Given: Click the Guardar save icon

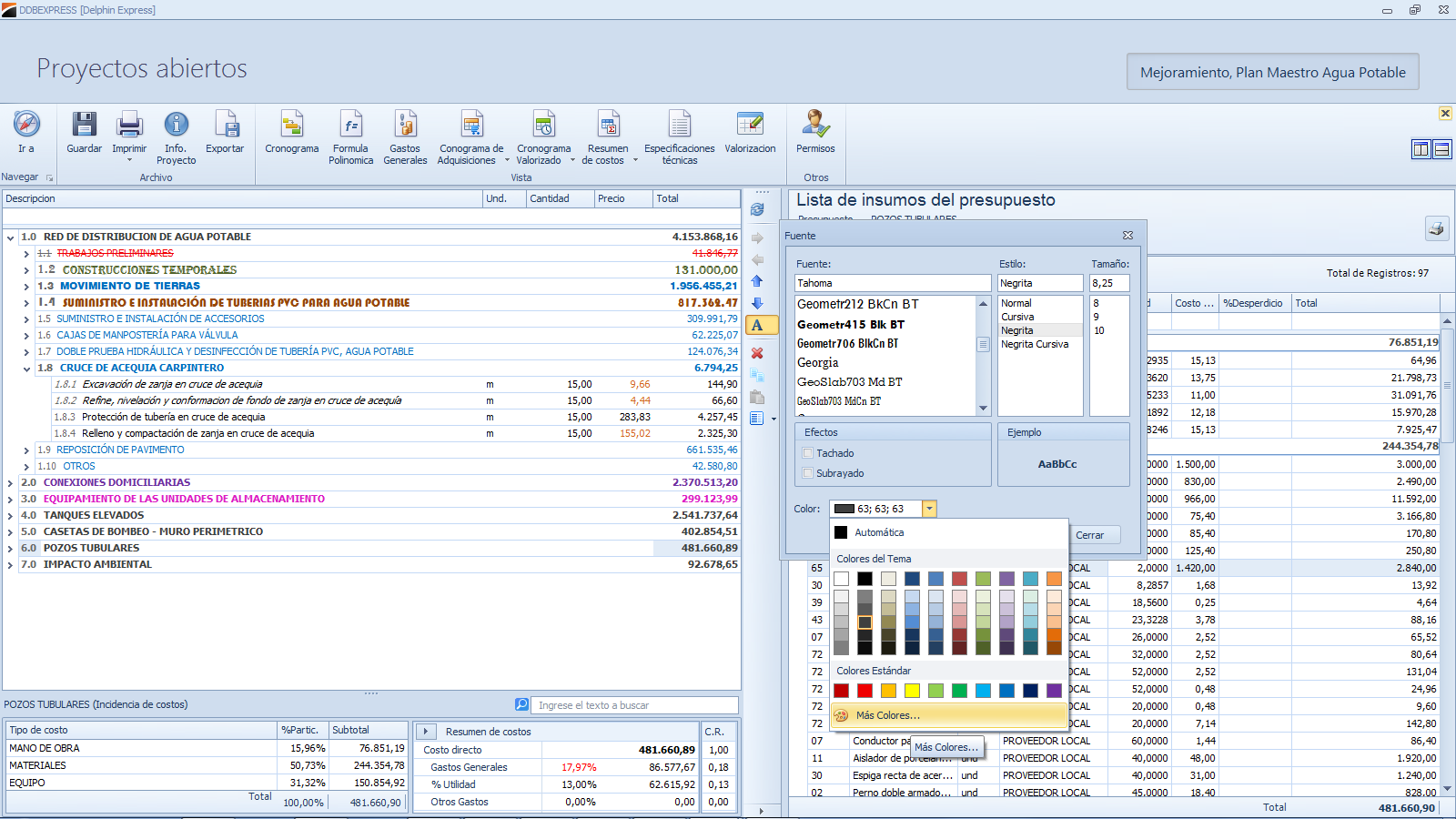Looking at the screenshot, I should [84, 126].
